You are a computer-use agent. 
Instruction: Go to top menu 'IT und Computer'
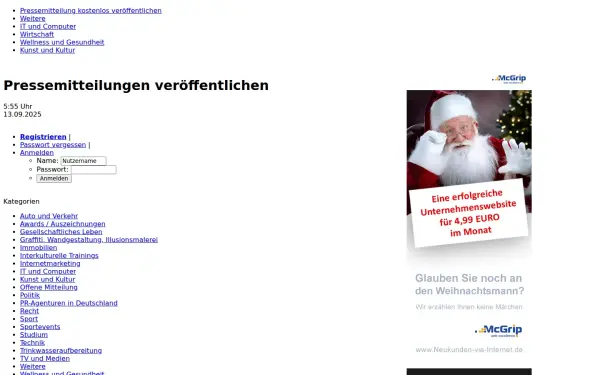point(48,26)
